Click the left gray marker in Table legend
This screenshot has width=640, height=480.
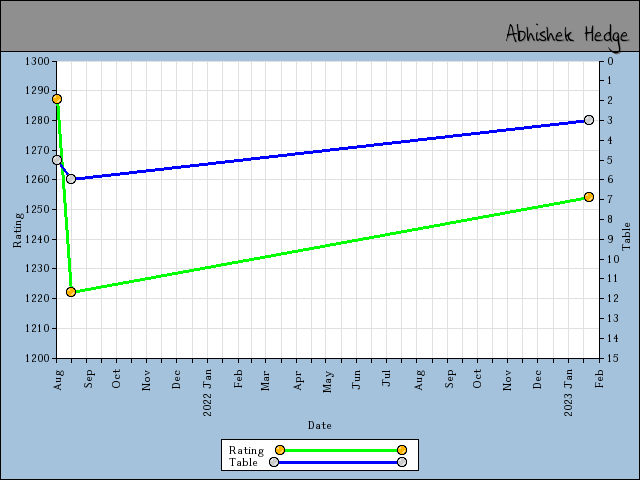click(x=274, y=462)
